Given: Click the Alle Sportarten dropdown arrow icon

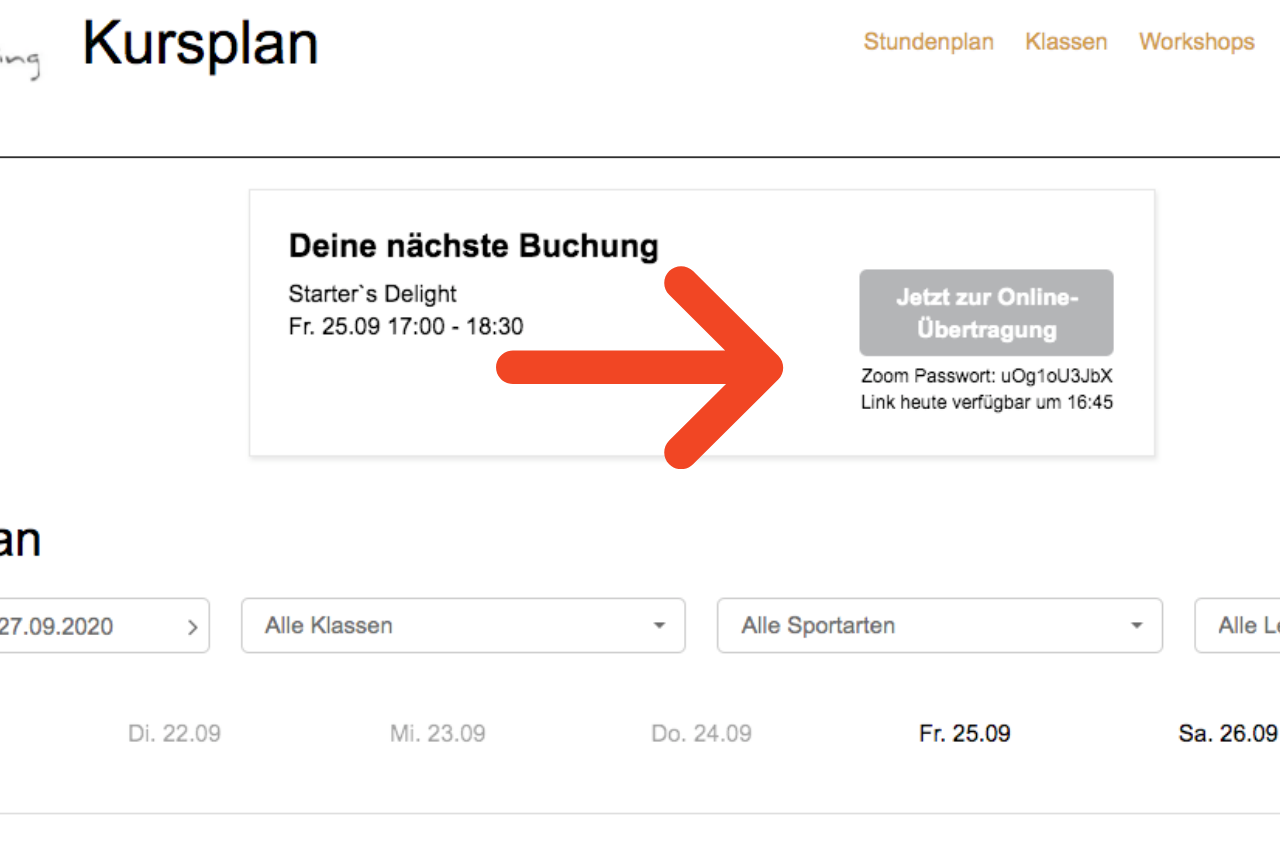Looking at the screenshot, I should pyautogui.click(x=1137, y=626).
